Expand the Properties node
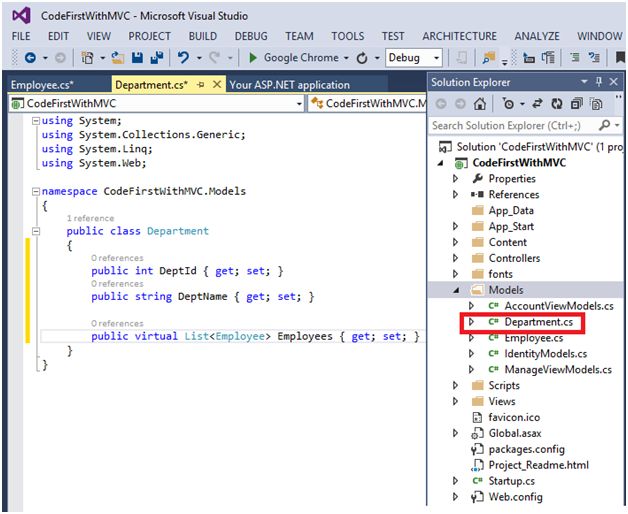 (455, 178)
